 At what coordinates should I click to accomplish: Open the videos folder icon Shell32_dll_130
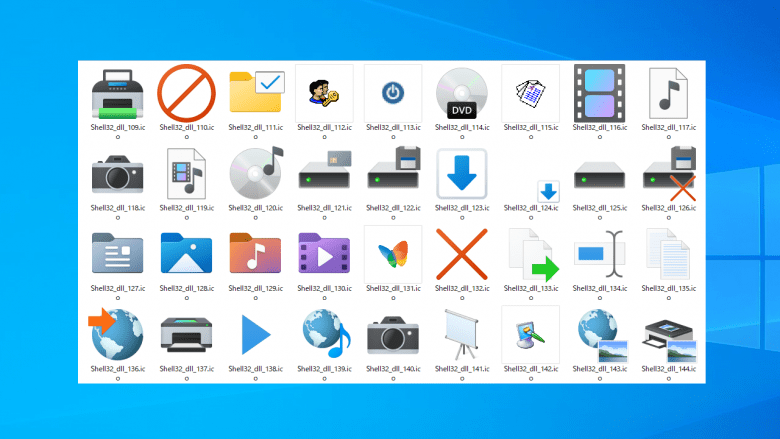[324, 253]
